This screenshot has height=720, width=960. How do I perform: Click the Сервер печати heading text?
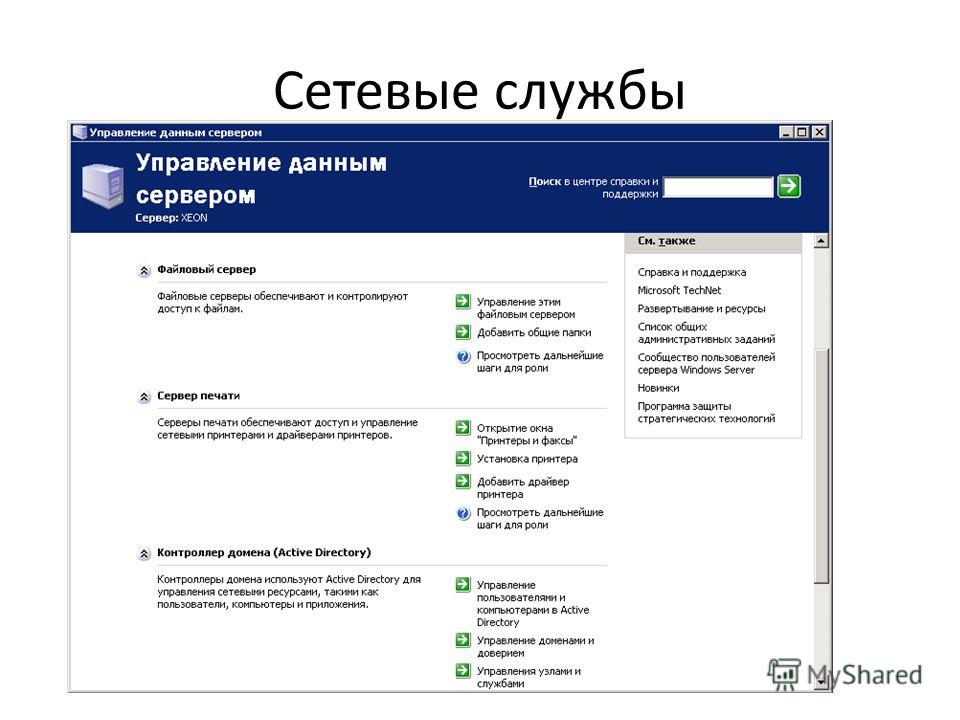pyautogui.click(x=198, y=396)
